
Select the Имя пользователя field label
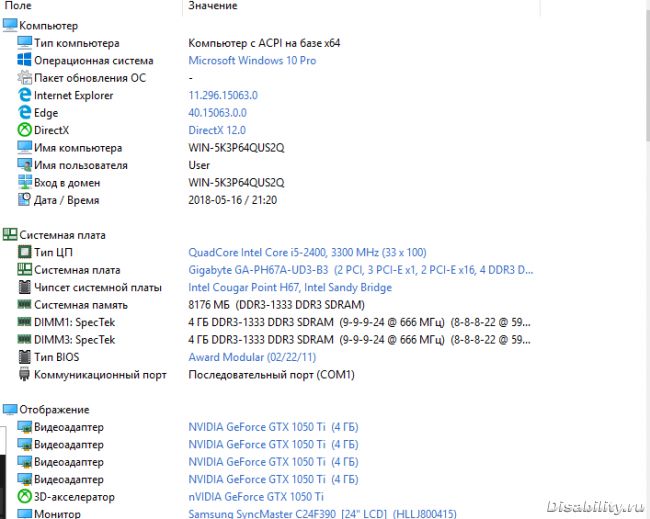[x=81, y=165]
